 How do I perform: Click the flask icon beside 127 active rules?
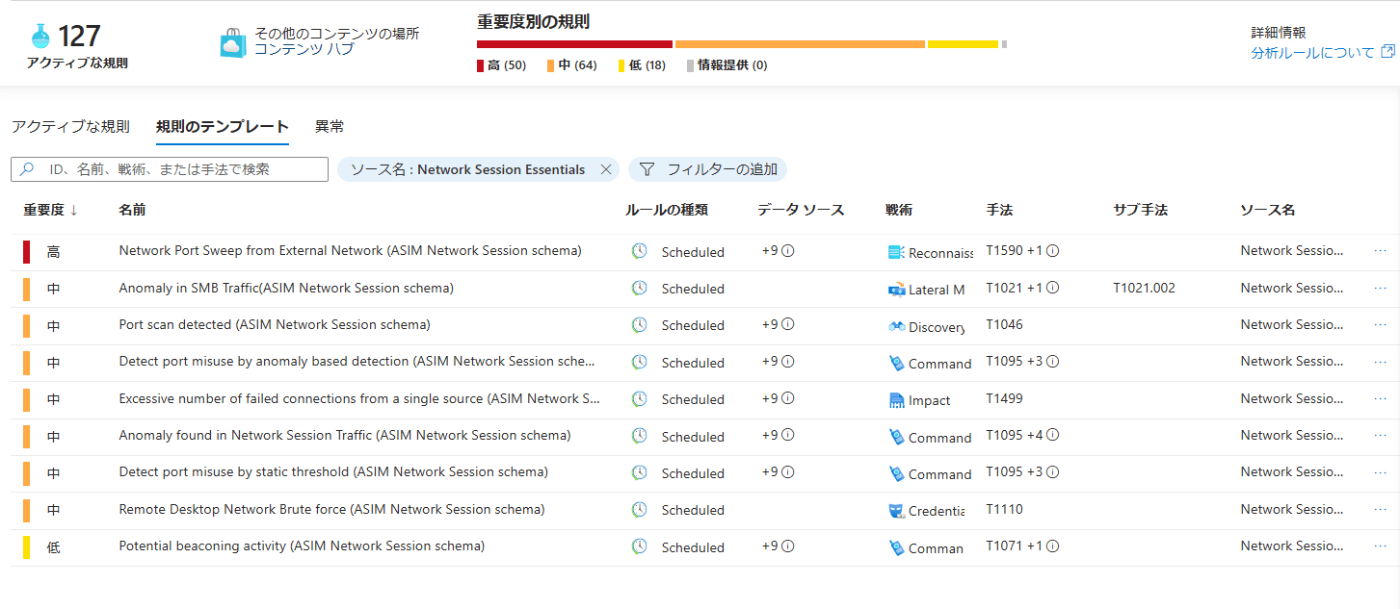40,35
